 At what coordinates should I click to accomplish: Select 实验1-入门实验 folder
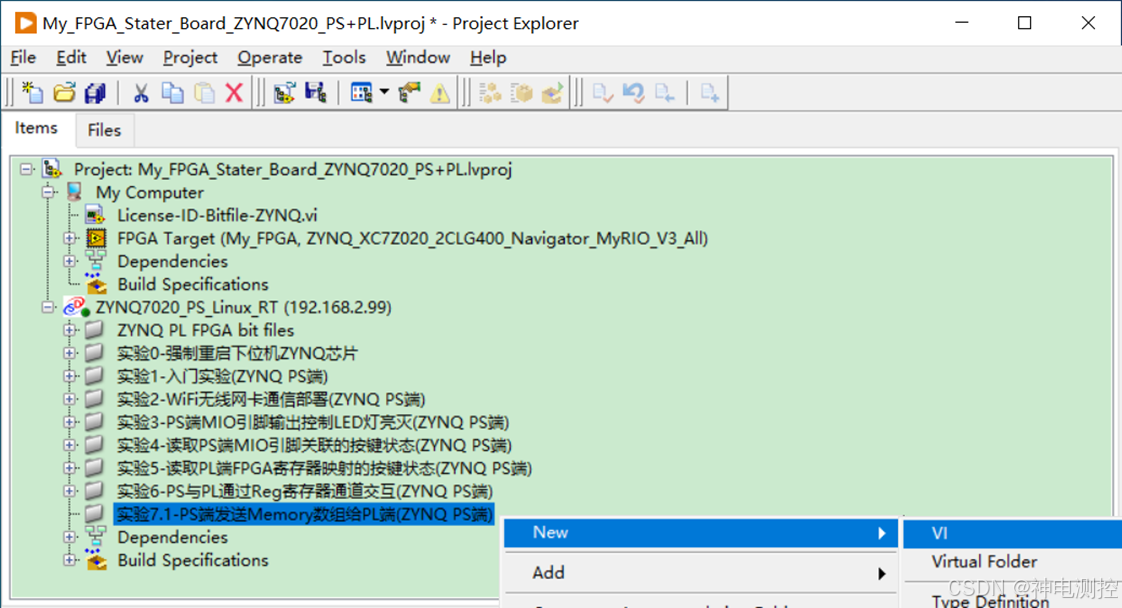coord(222,376)
